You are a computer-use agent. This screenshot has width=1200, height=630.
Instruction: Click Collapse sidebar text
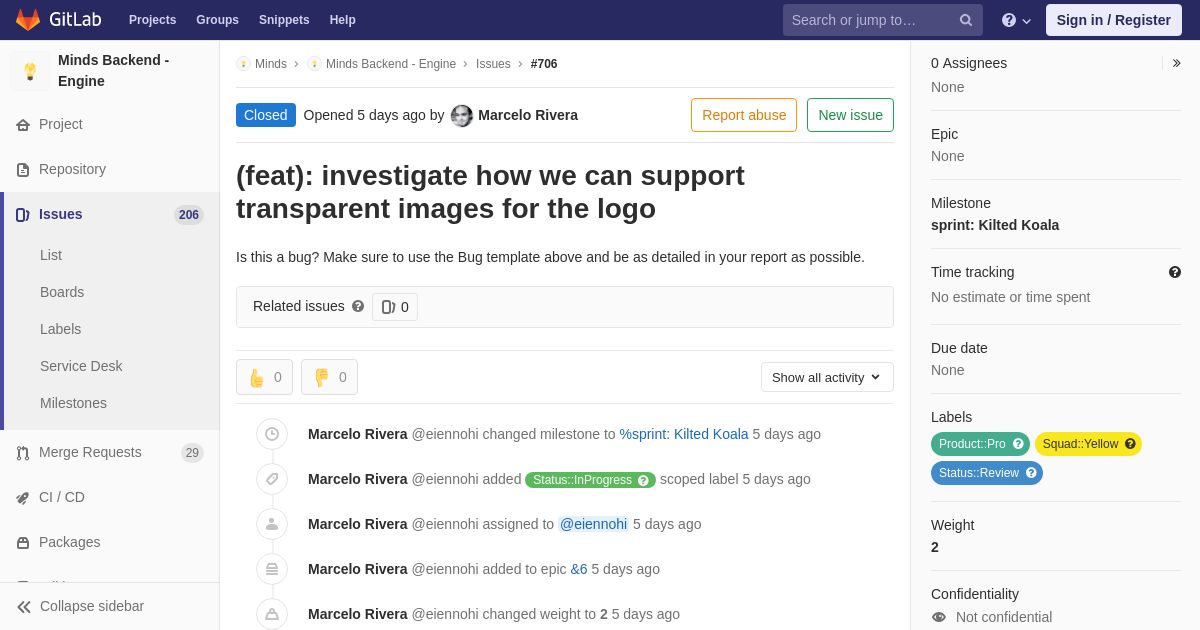click(92, 606)
